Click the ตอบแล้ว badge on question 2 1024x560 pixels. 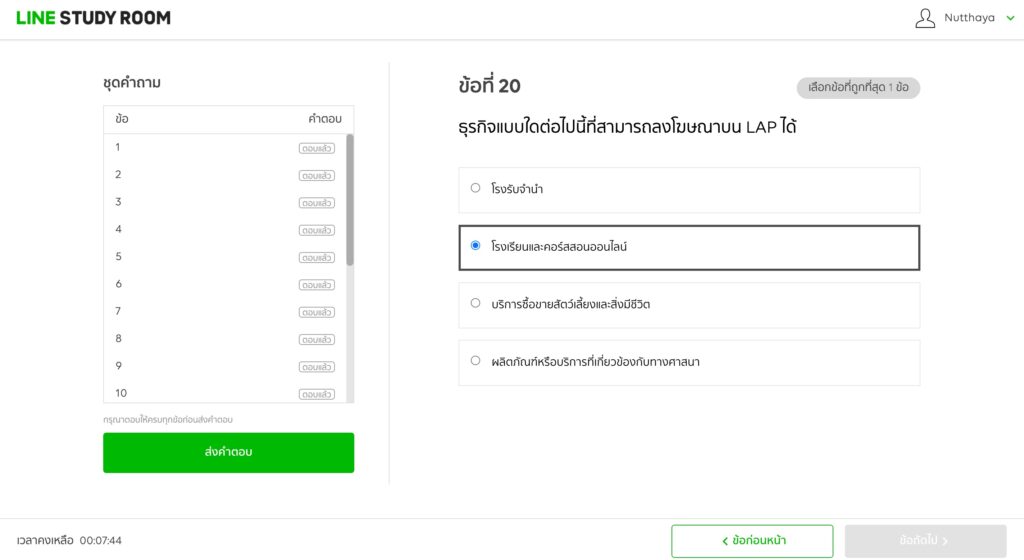click(316, 175)
